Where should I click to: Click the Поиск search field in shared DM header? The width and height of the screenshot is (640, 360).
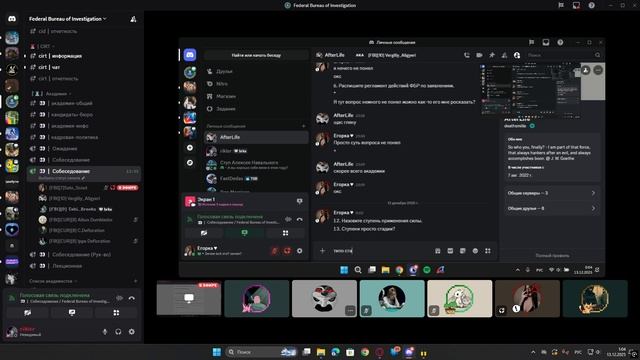tap(563, 55)
